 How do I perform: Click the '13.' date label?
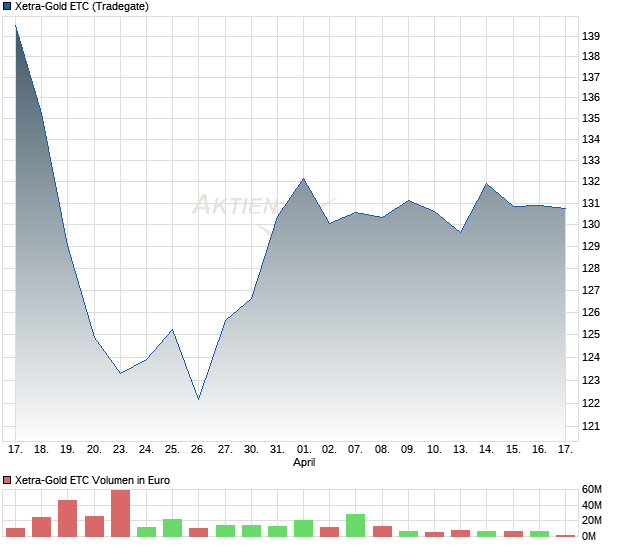point(460,450)
